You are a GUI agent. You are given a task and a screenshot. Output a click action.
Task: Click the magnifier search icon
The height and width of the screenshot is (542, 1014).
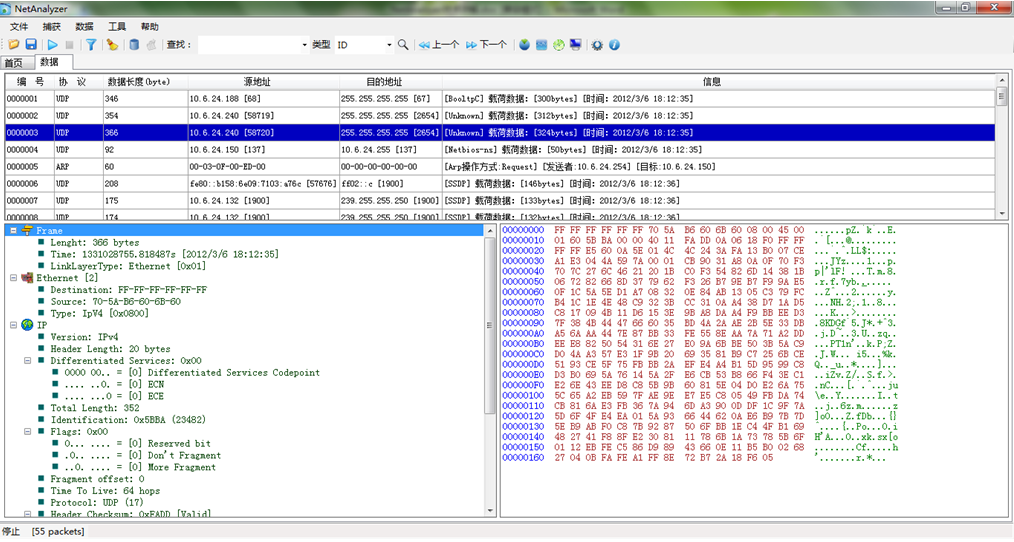pyautogui.click(x=403, y=45)
